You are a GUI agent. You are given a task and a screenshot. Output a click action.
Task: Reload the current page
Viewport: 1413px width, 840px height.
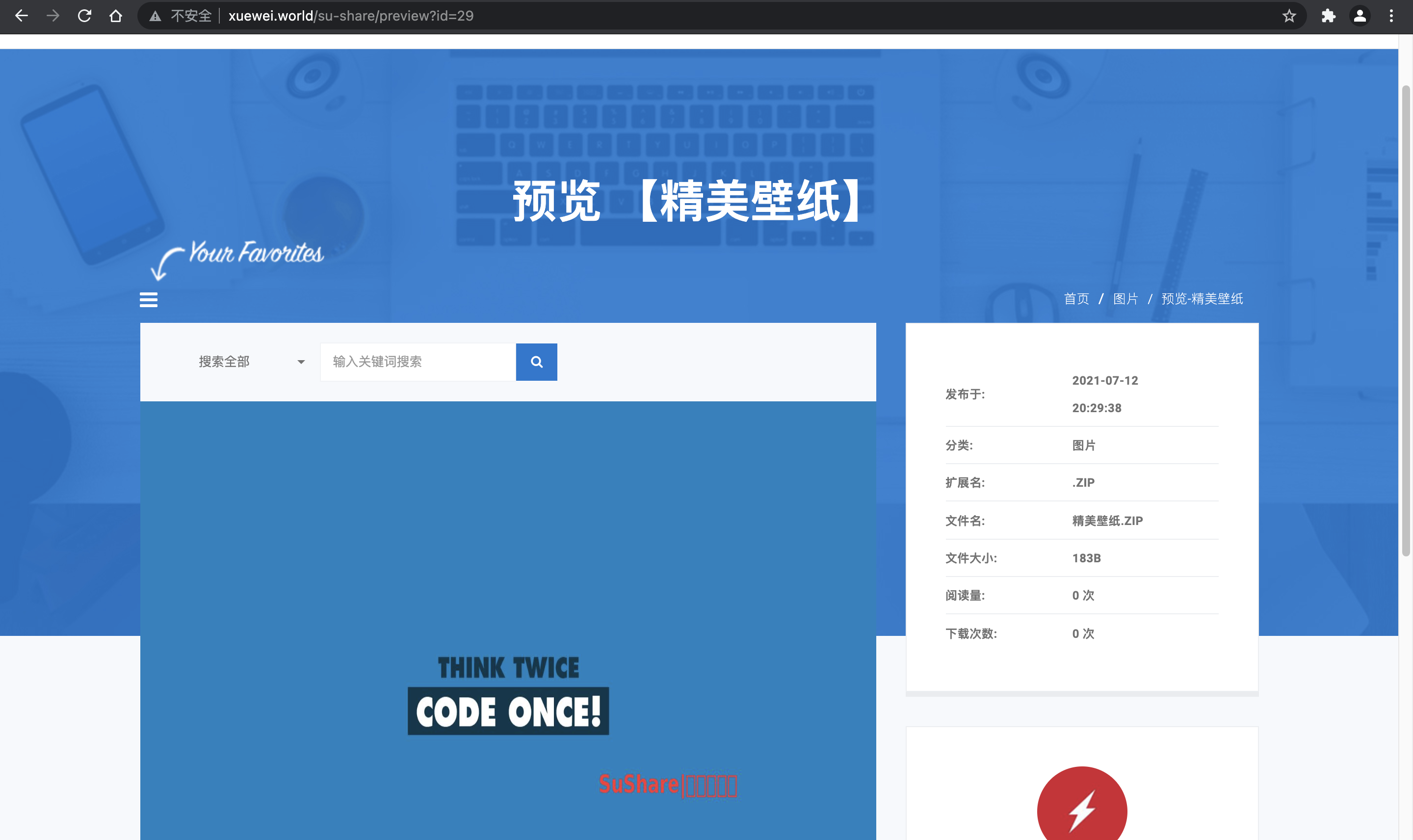84,16
